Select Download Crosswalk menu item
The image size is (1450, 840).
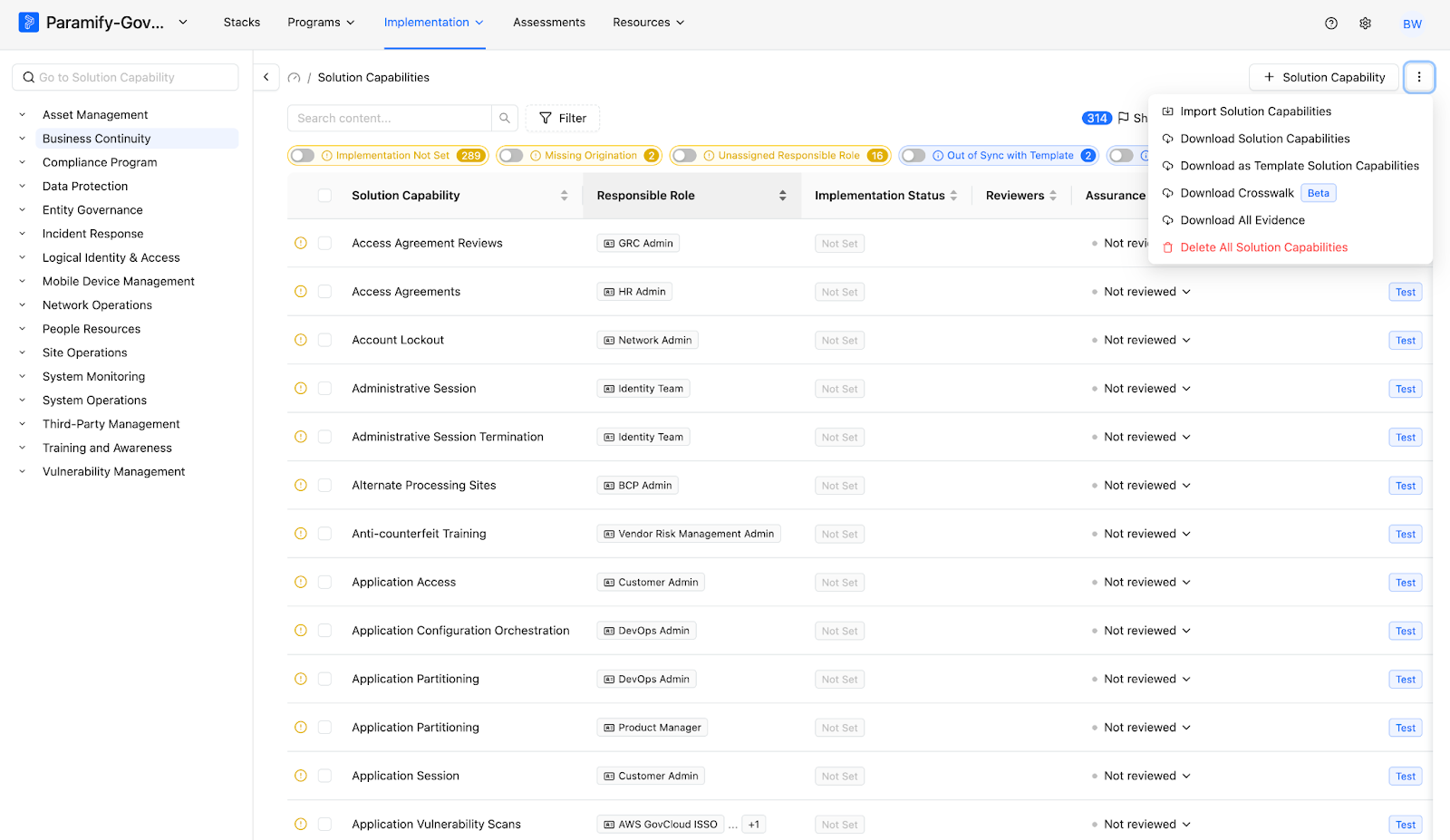point(1290,193)
